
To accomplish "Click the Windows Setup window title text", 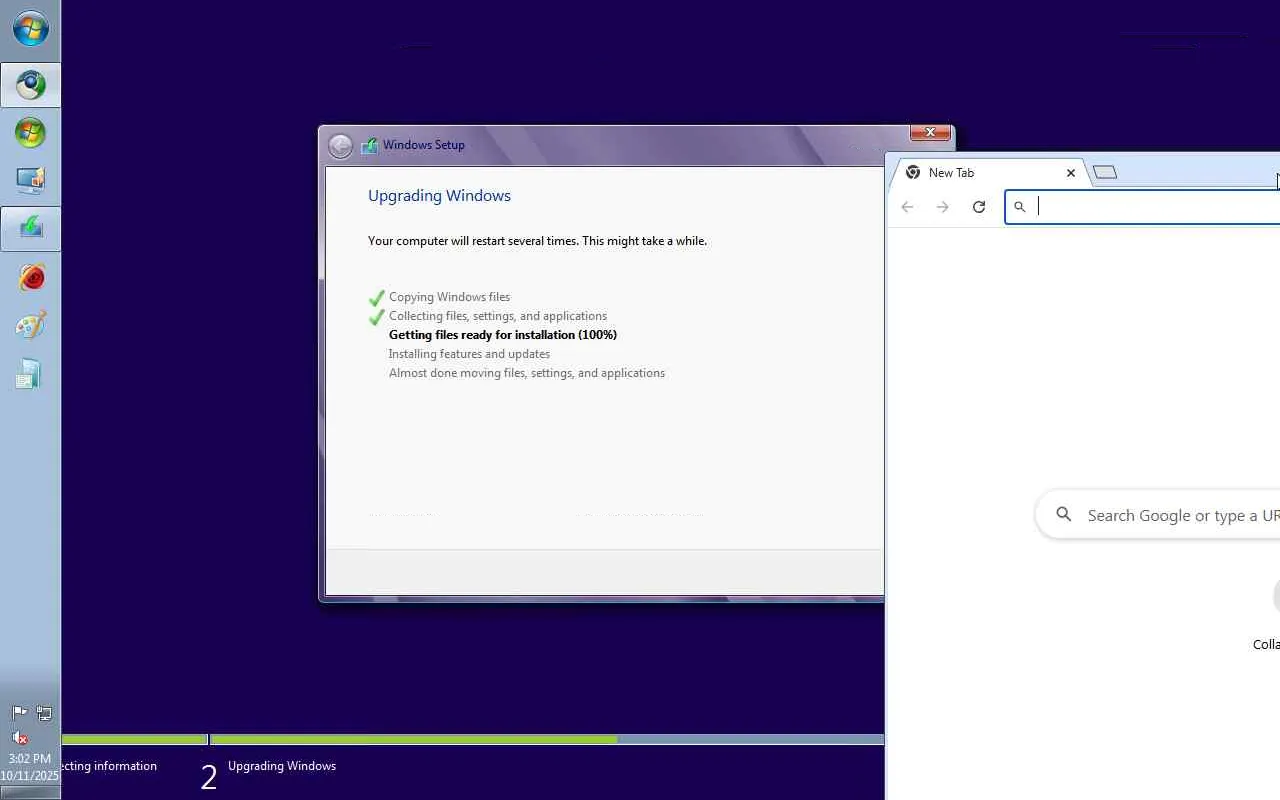I will 424,145.
